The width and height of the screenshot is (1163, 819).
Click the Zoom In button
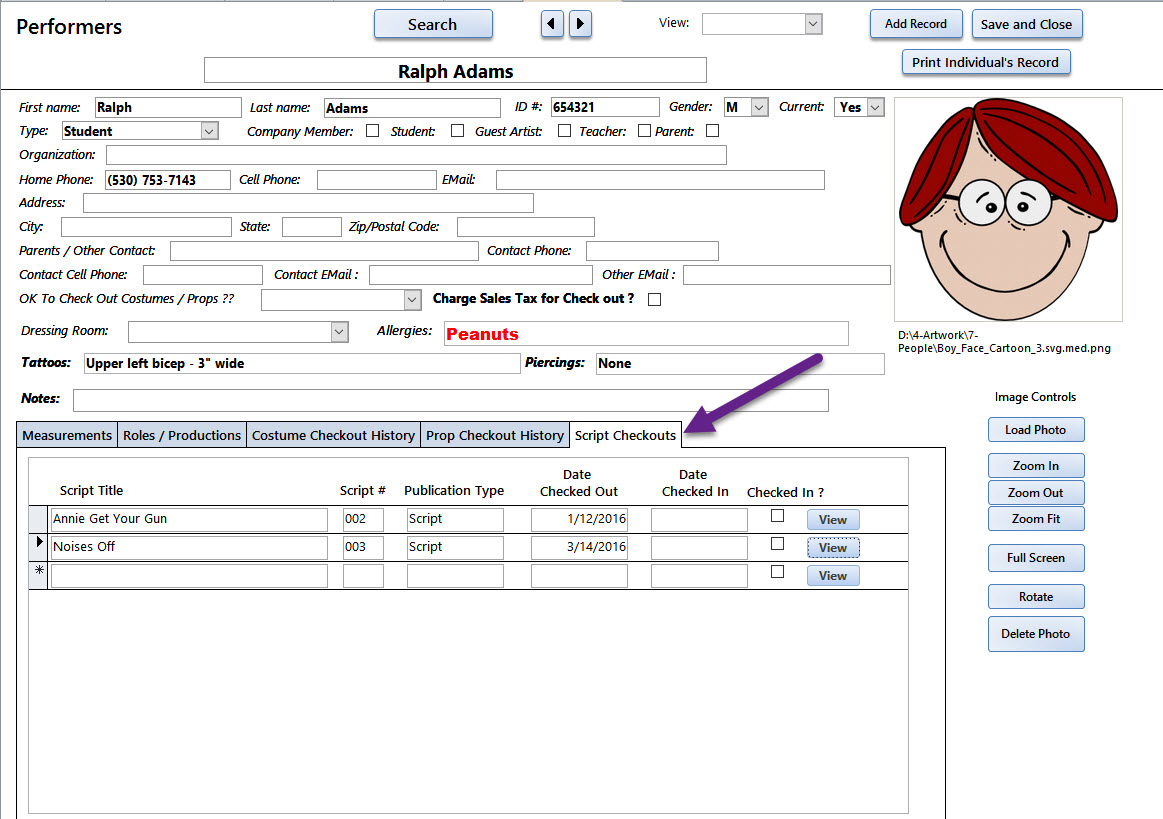pyautogui.click(x=1036, y=466)
